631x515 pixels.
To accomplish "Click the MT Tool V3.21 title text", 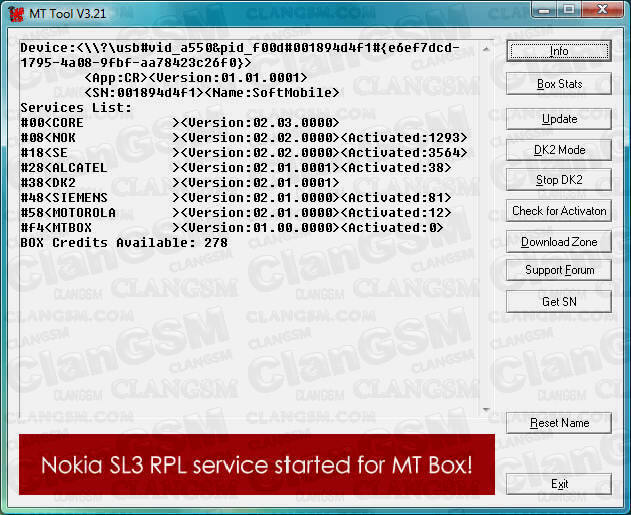I will 67,14.
